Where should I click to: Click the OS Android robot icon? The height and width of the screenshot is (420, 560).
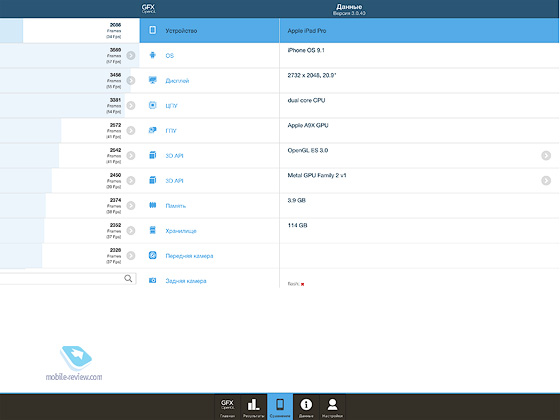(x=152, y=55)
